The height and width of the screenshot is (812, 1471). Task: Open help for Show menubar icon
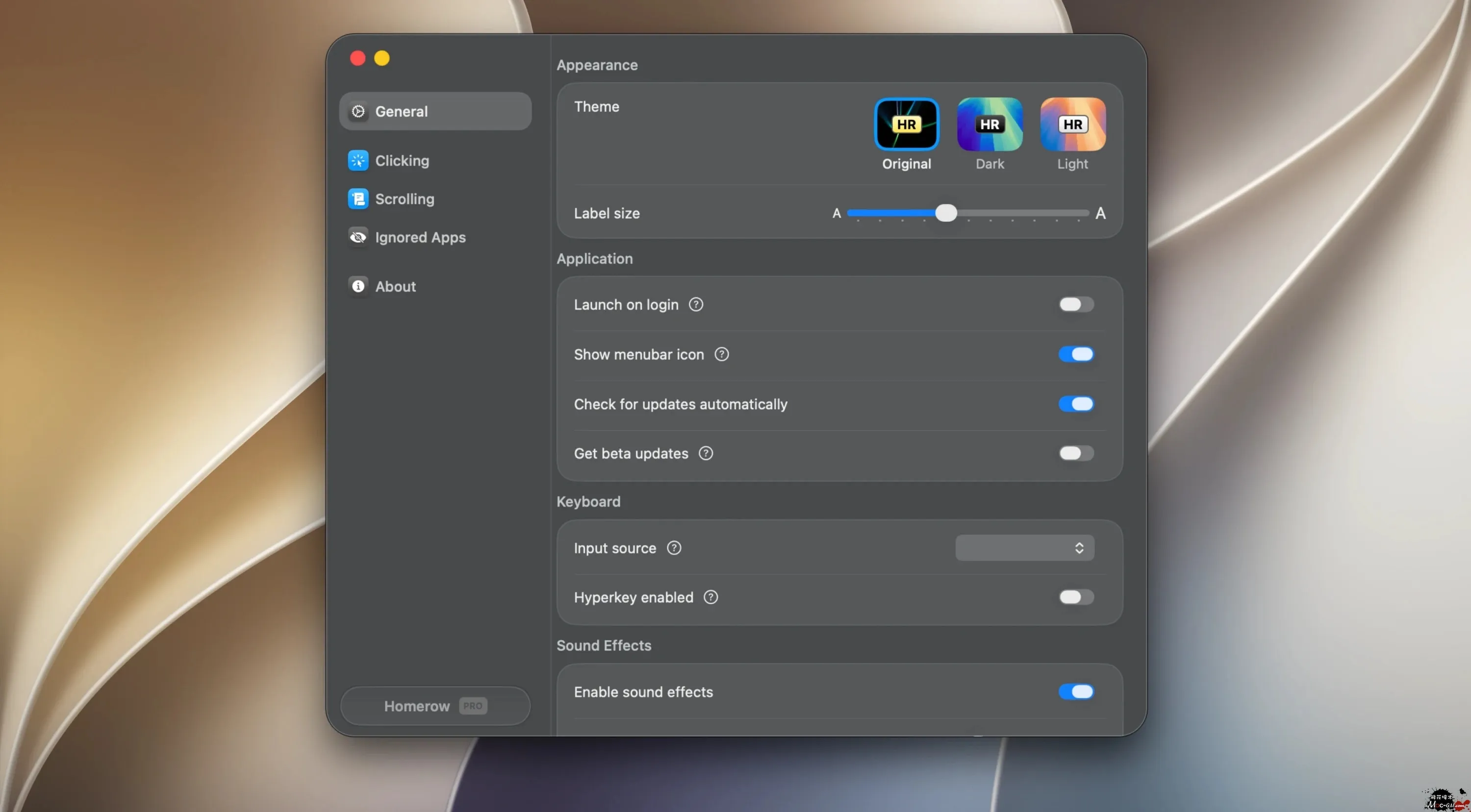(722, 354)
